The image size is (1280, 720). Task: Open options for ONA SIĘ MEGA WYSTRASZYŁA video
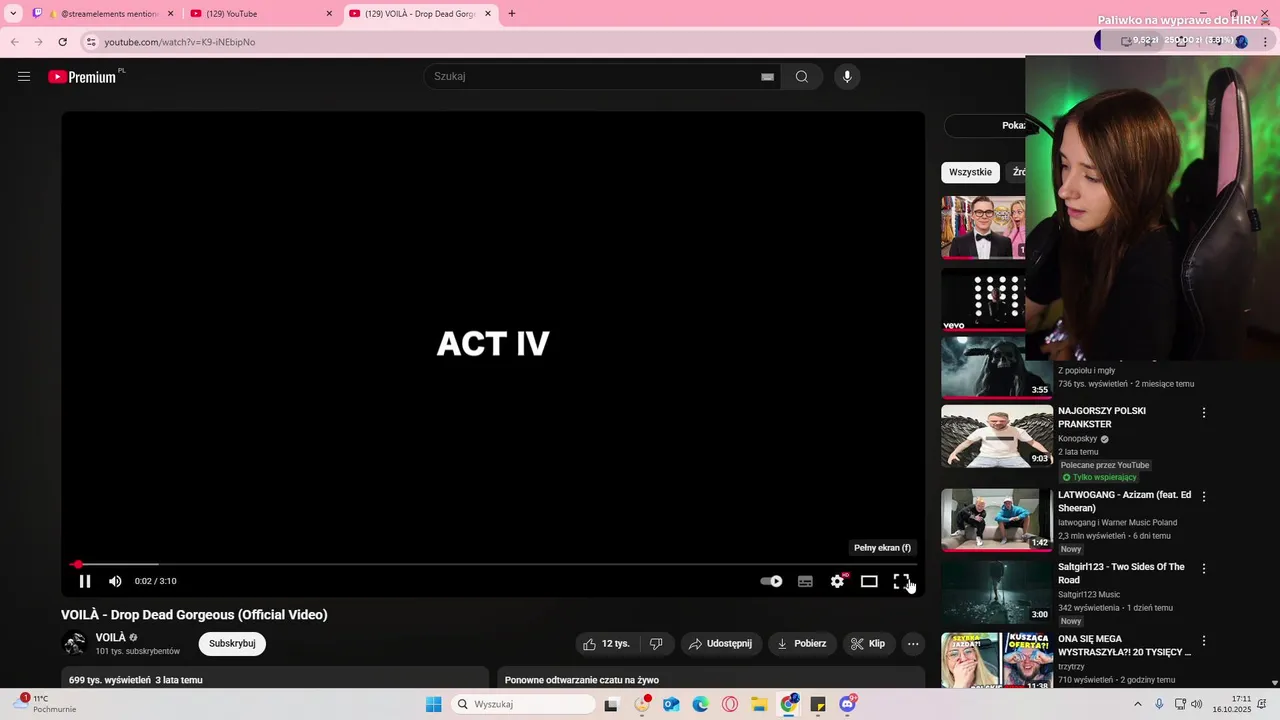click(x=1204, y=641)
